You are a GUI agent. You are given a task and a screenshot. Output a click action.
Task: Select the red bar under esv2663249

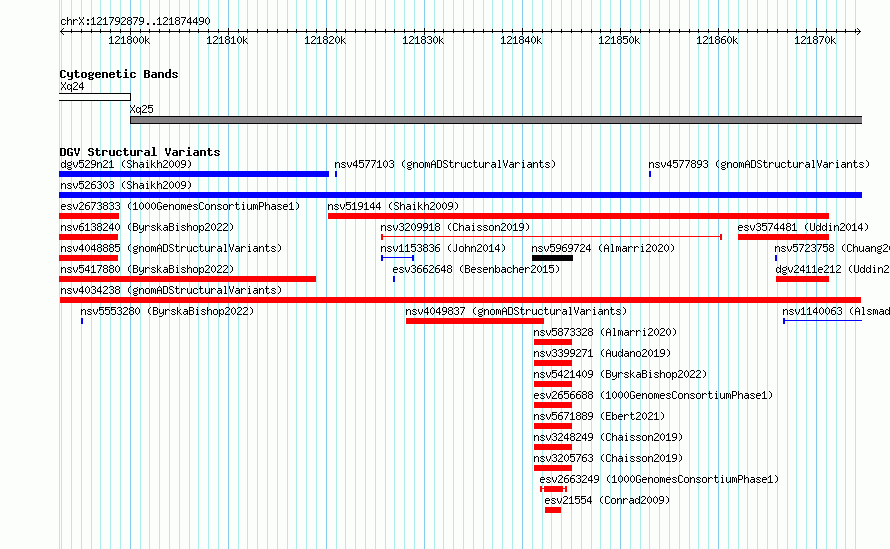pos(553,489)
